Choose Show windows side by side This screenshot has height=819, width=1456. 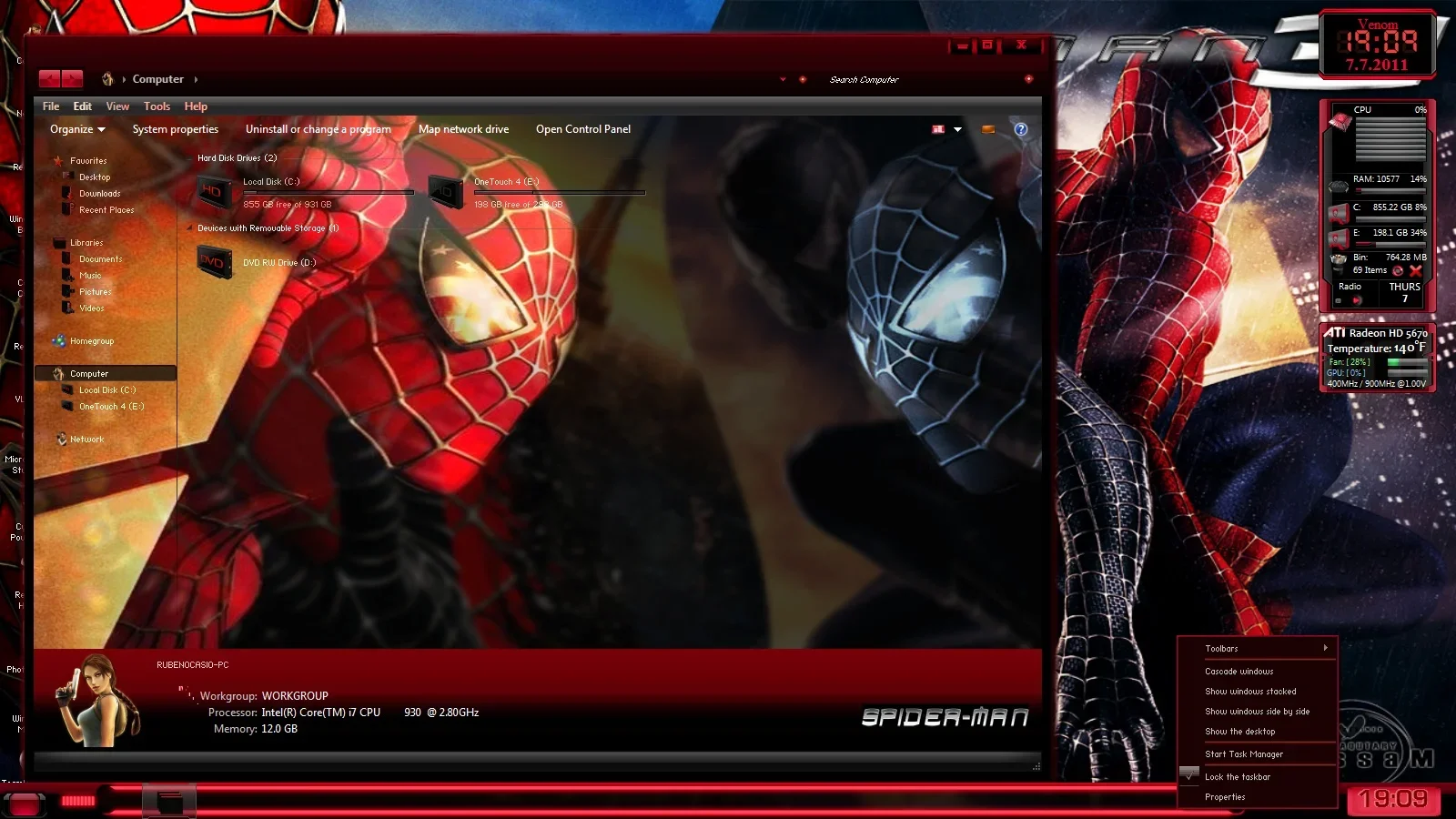[1258, 711]
